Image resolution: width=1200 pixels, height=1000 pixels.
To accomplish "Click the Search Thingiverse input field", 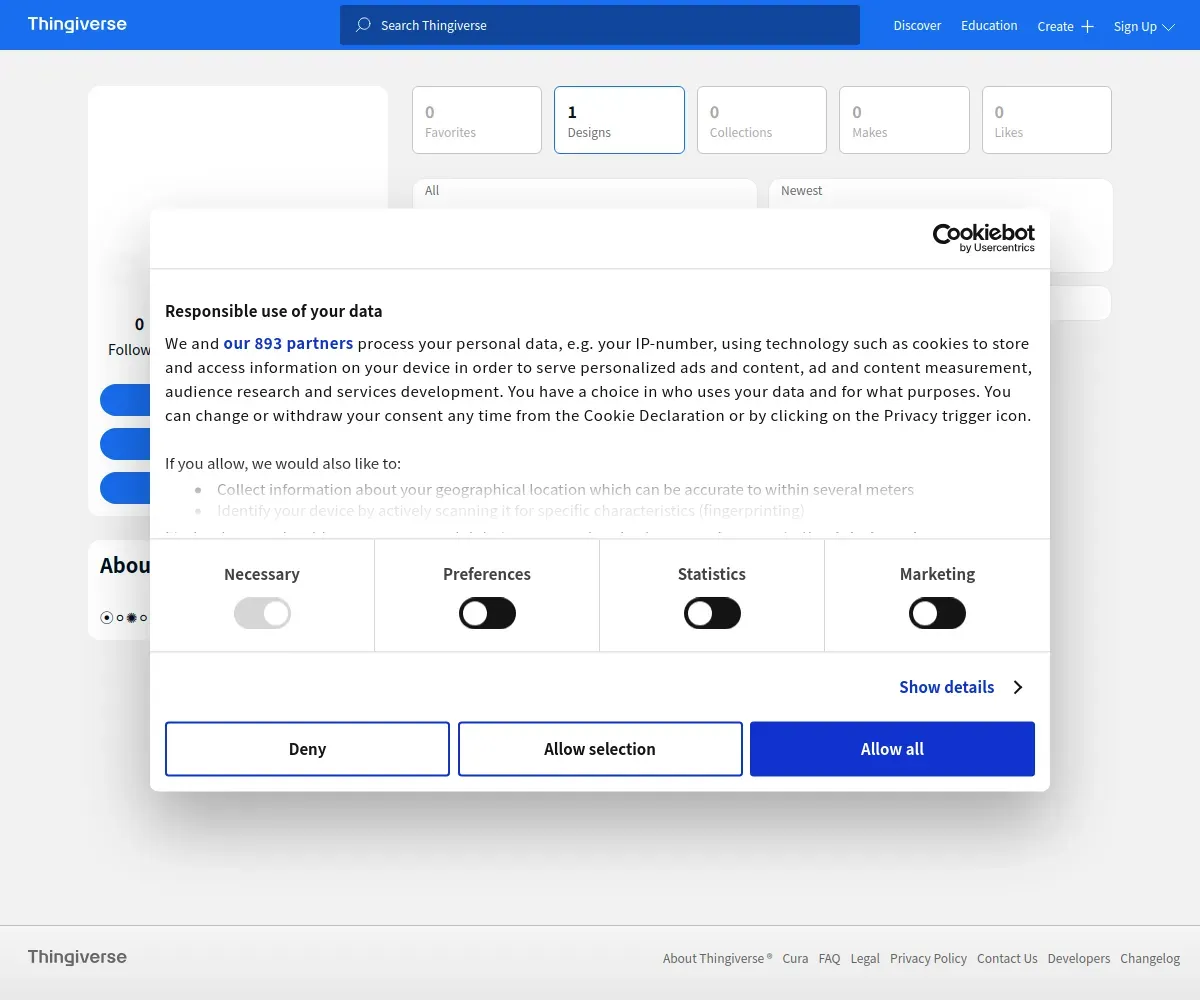I will [600, 25].
